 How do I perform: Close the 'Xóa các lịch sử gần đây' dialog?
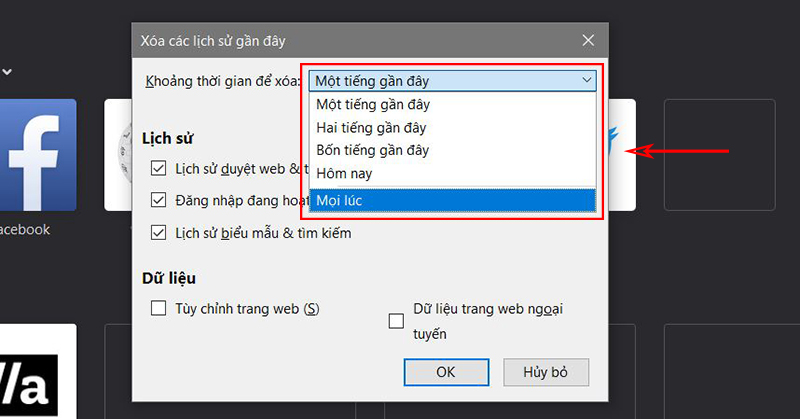(x=588, y=40)
